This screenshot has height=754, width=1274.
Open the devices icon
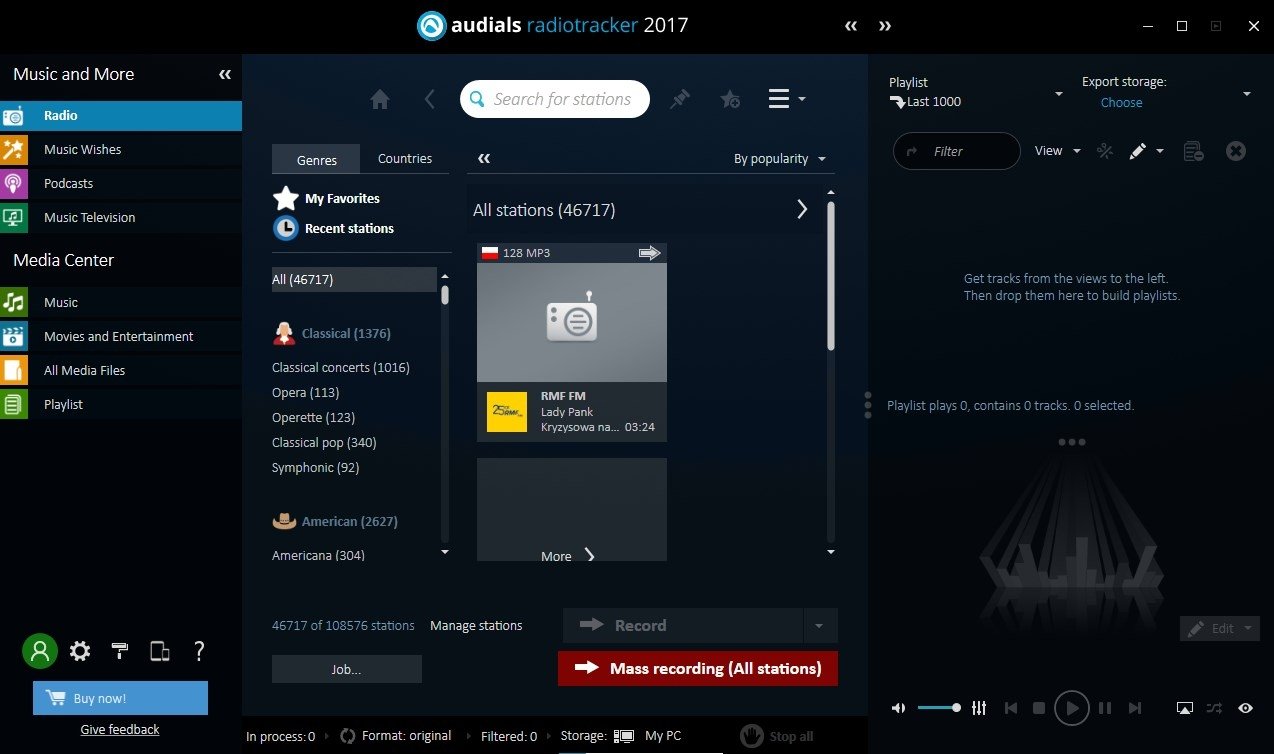159,651
